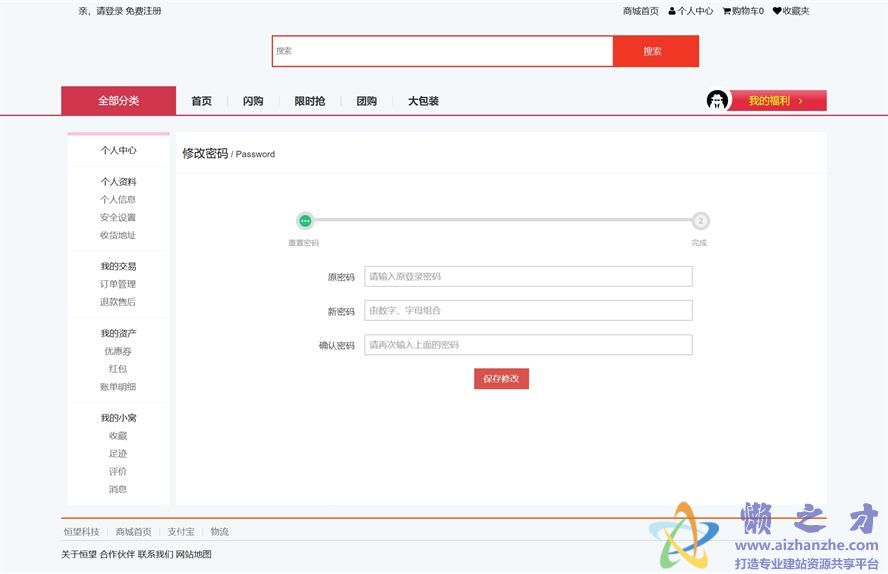Focus the search input box
The height and width of the screenshot is (574, 888).
coord(442,51)
